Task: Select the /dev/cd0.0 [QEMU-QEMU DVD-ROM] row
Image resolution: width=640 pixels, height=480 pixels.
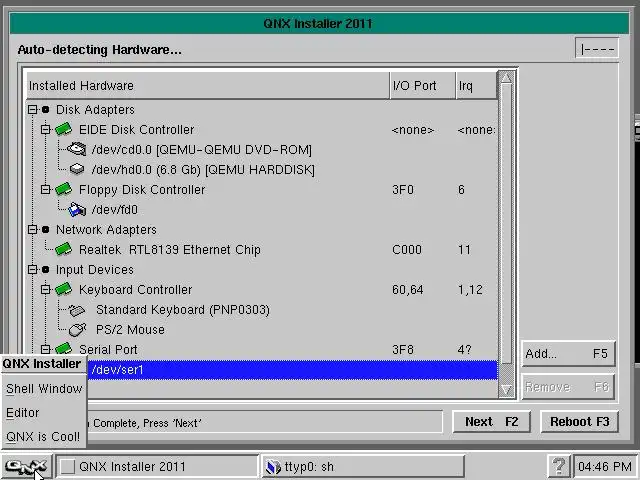Action: pyautogui.click(x=262, y=149)
